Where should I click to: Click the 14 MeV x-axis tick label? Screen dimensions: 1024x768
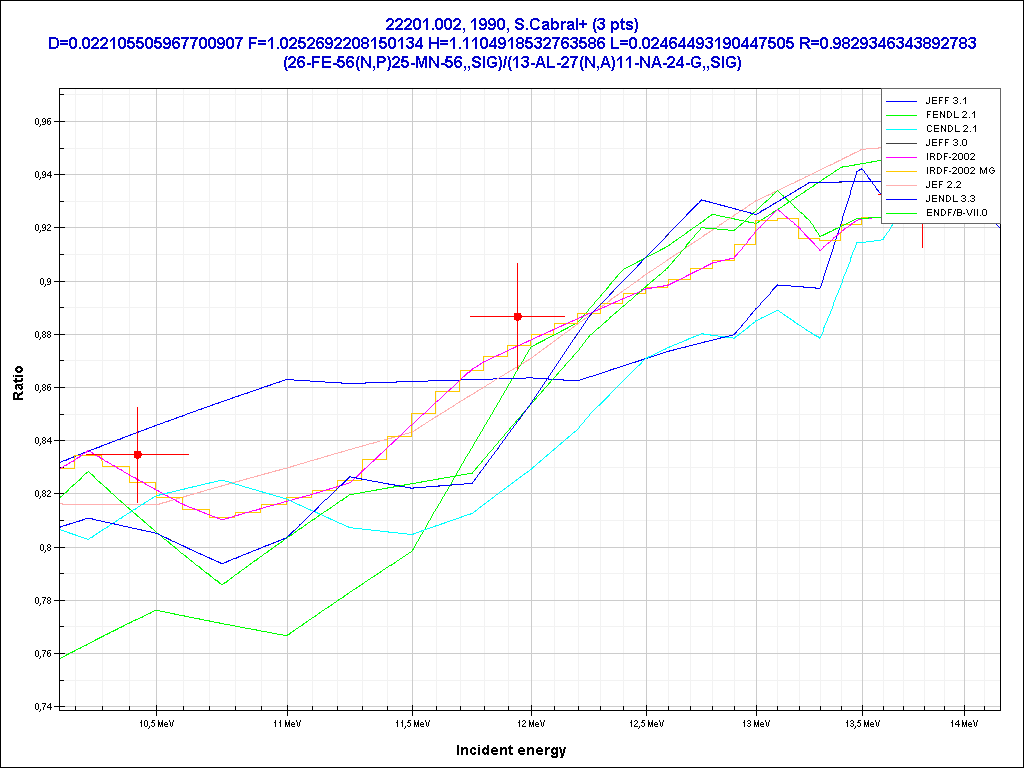963,722
